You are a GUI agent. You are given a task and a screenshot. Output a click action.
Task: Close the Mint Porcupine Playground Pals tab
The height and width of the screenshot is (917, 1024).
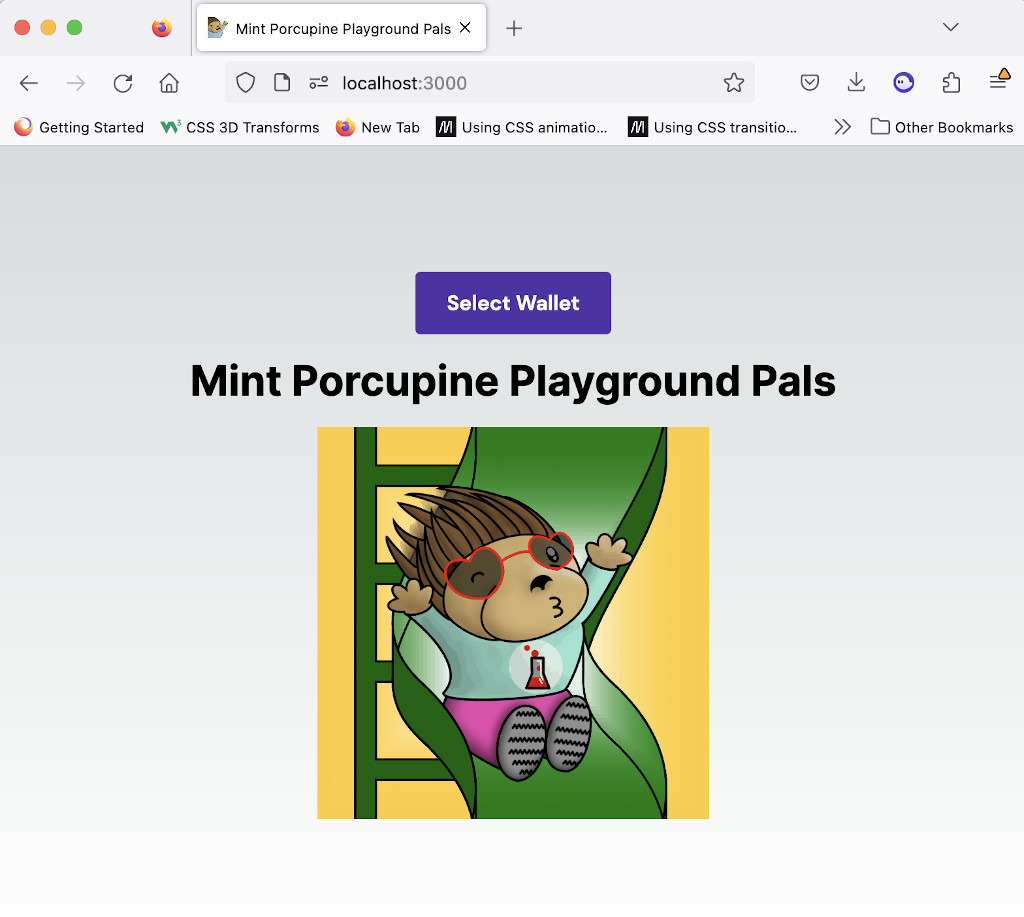click(465, 27)
